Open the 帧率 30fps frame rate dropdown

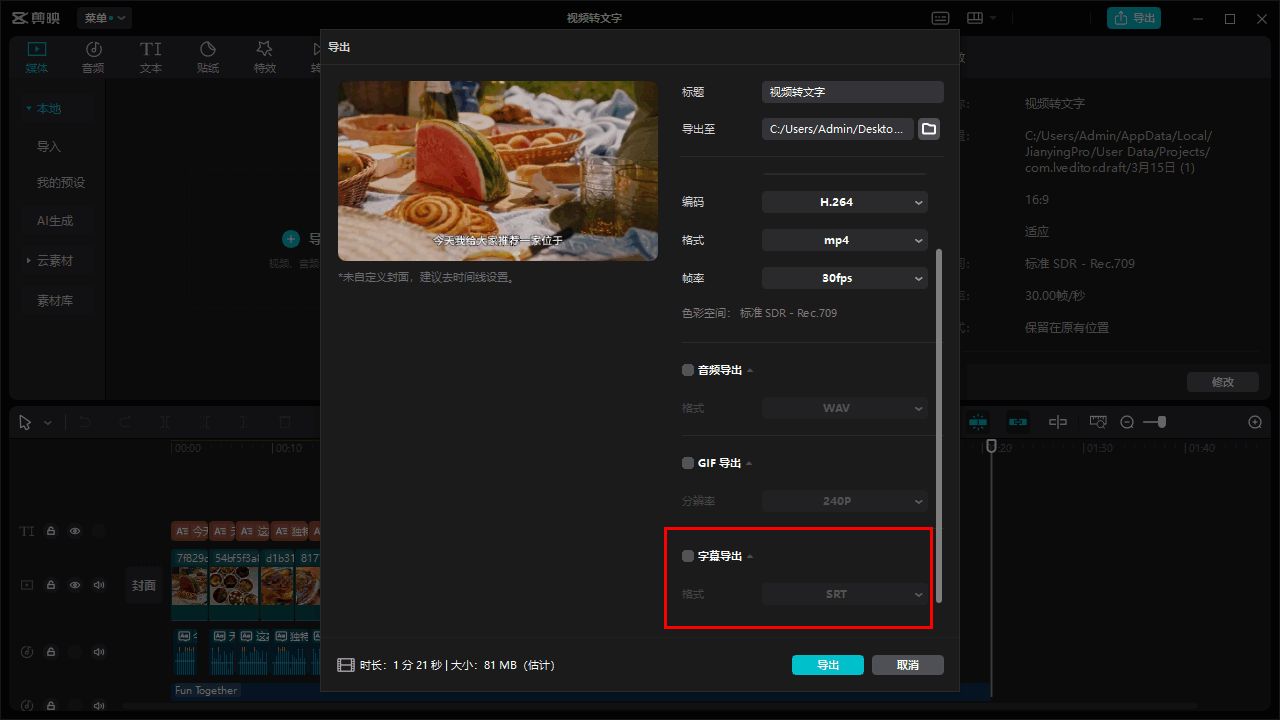tap(844, 278)
